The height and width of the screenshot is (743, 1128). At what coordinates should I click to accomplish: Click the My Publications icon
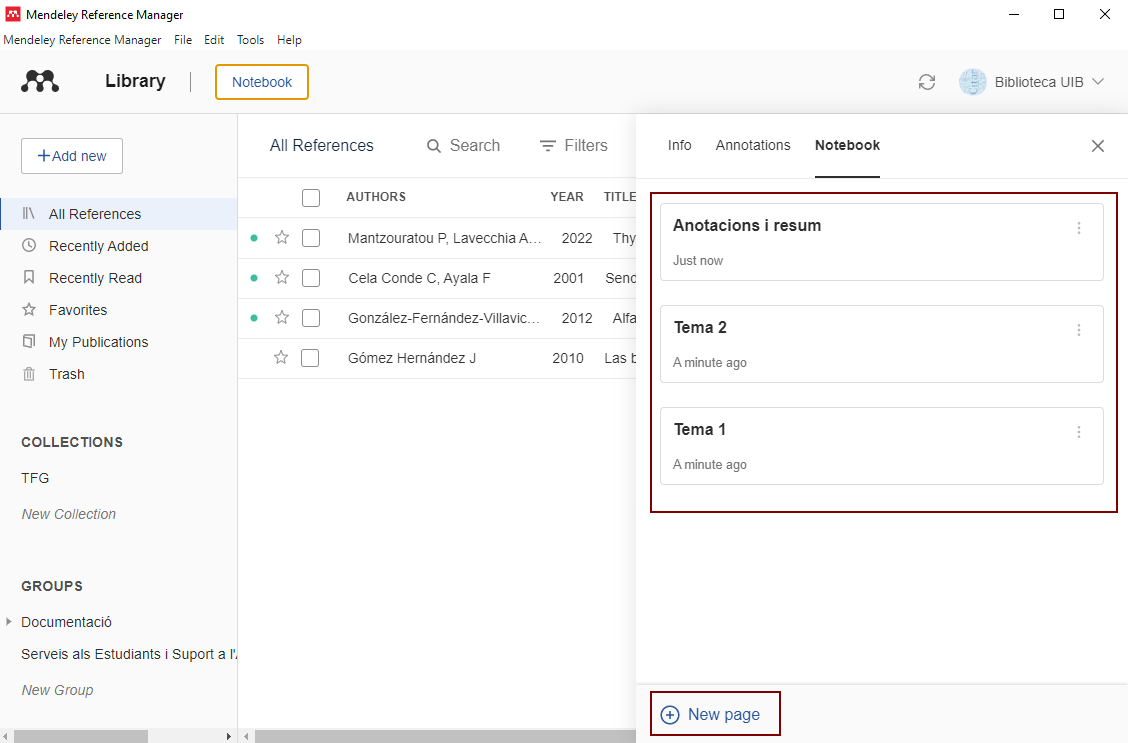(29, 342)
